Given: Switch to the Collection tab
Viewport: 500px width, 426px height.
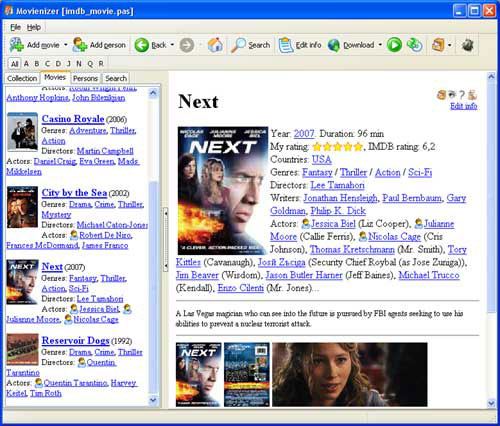Looking at the screenshot, I should coord(22,78).
